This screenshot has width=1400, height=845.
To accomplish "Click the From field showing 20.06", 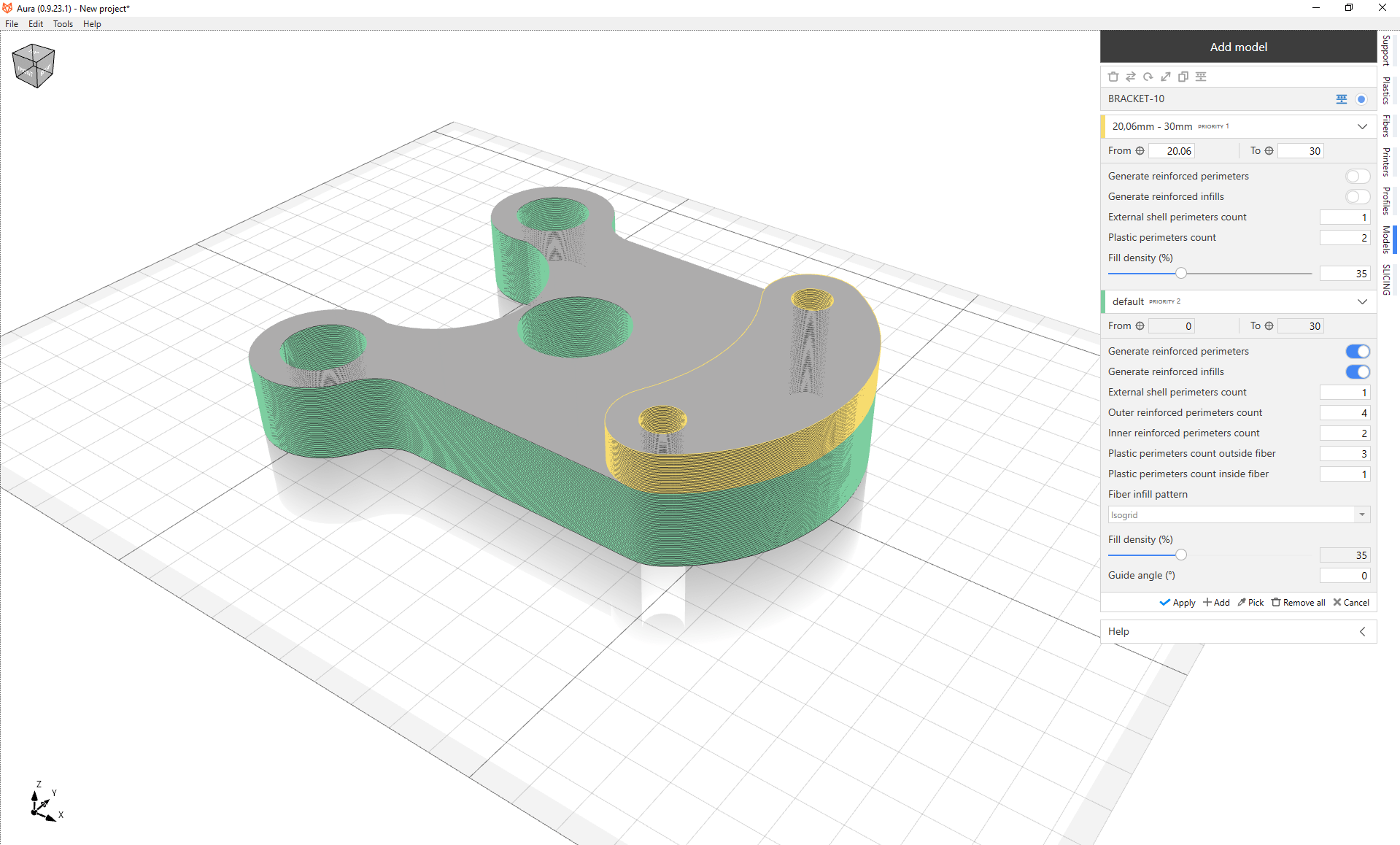I will 1172,151.
